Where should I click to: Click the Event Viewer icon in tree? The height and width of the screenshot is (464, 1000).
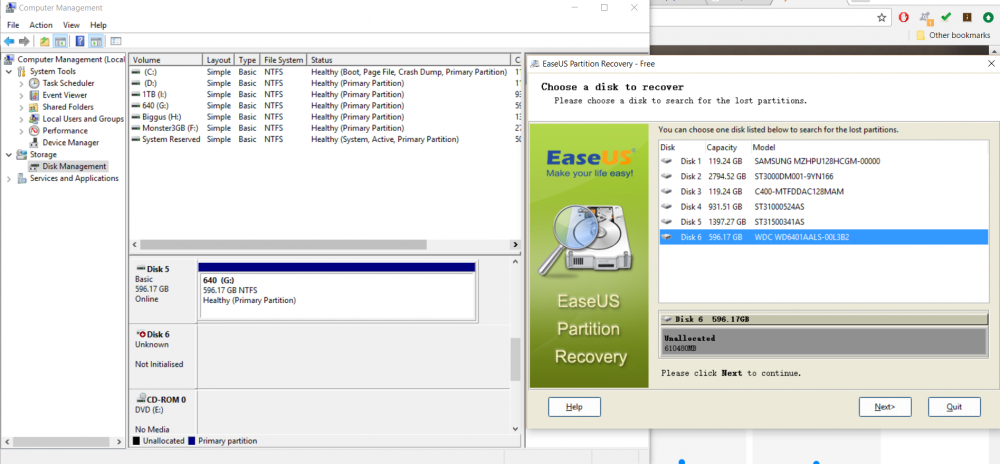34,95
